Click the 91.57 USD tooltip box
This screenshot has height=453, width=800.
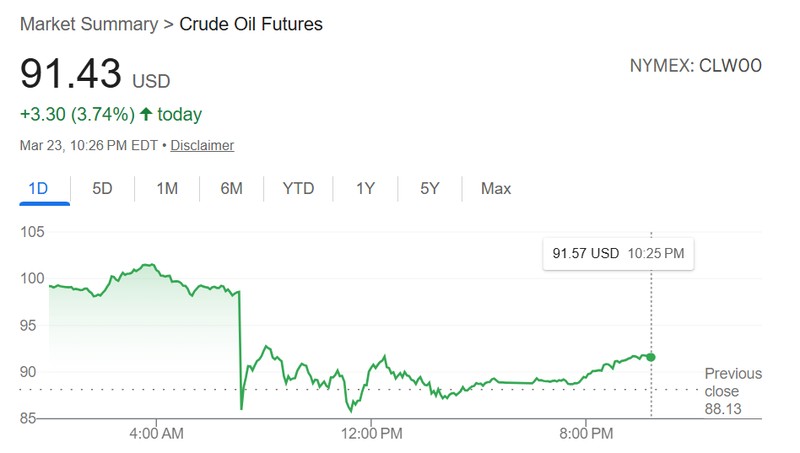(618, 254)
